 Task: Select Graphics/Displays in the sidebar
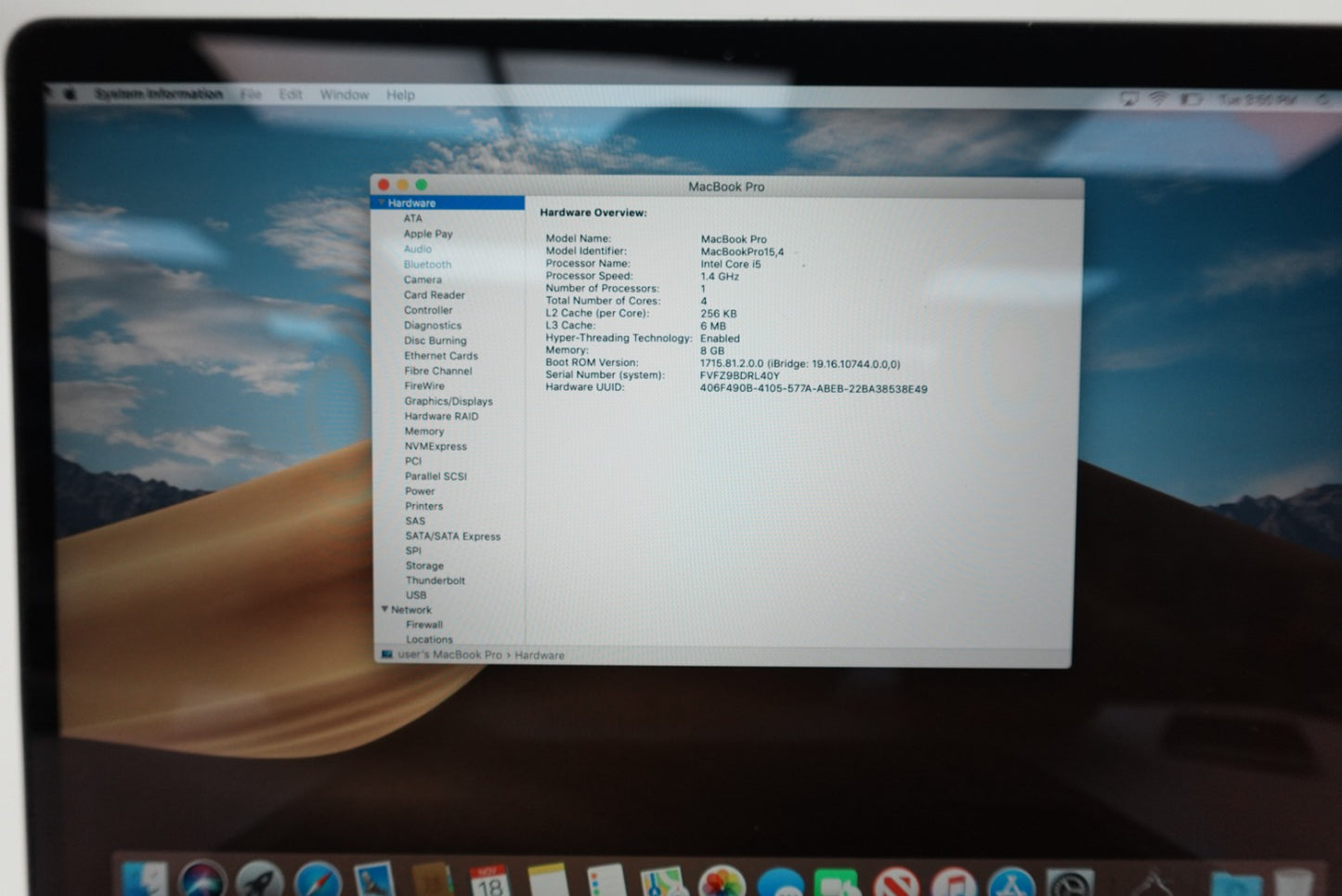point(449,401)
